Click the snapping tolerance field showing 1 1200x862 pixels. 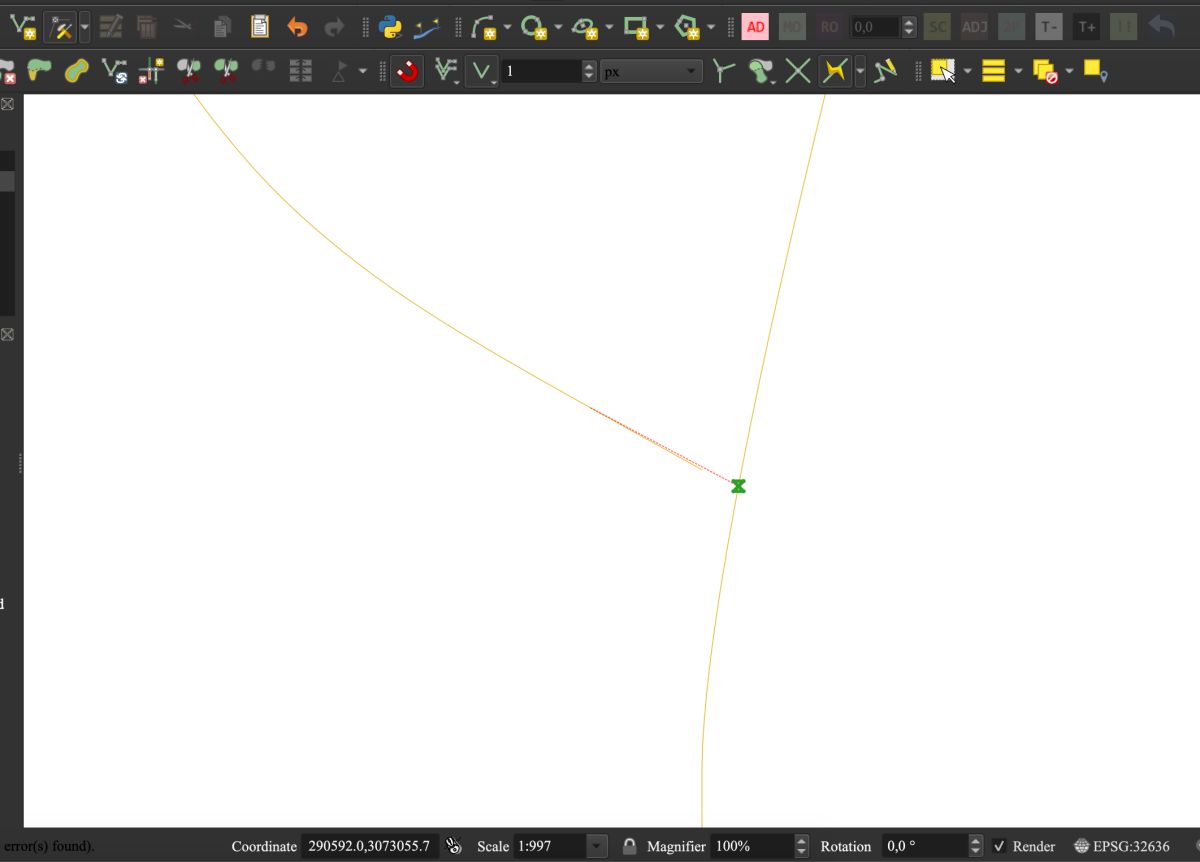[541, 71]
